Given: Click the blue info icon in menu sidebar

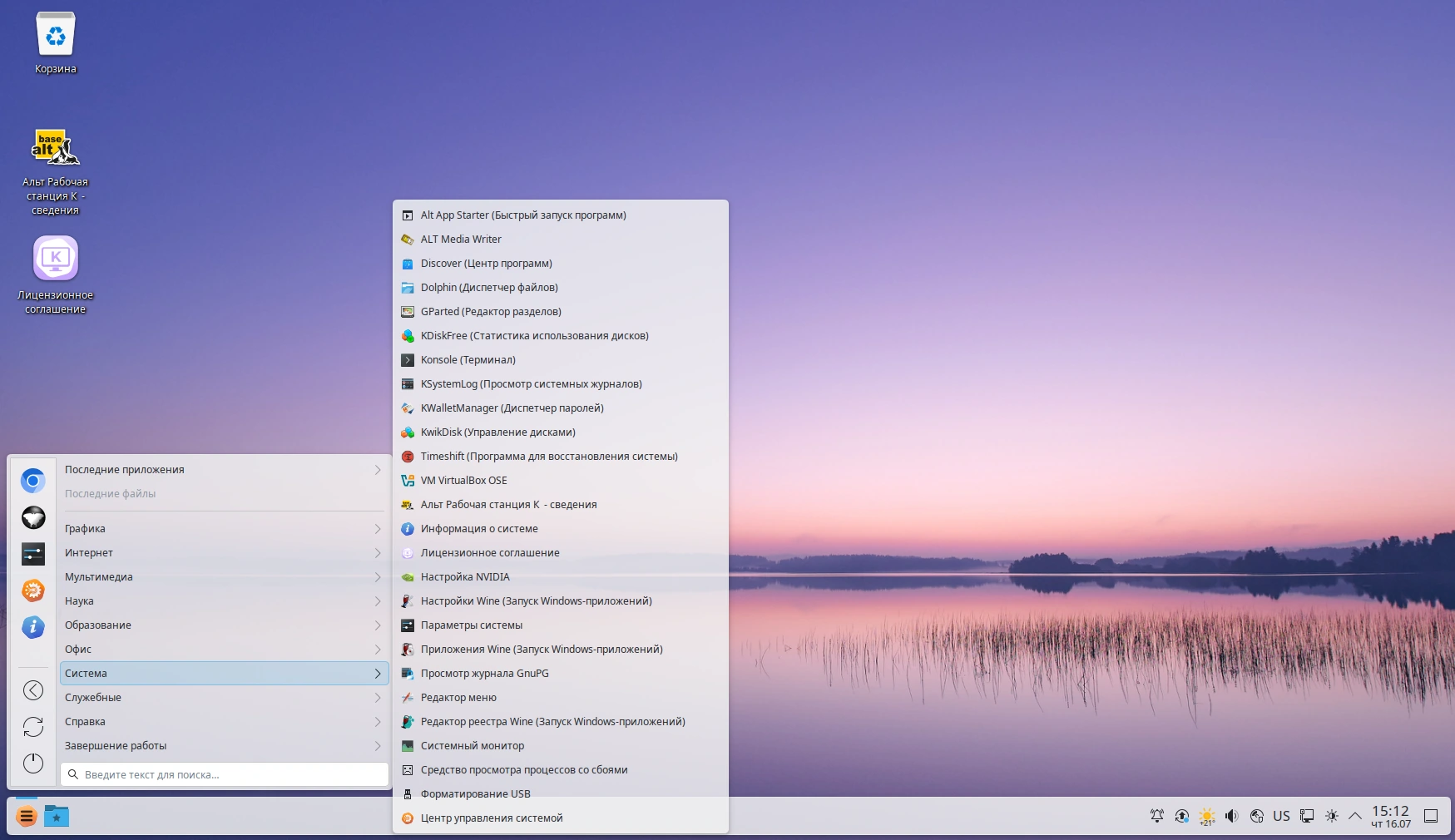Looking at the screenshot, I should [x=33, y=627].
